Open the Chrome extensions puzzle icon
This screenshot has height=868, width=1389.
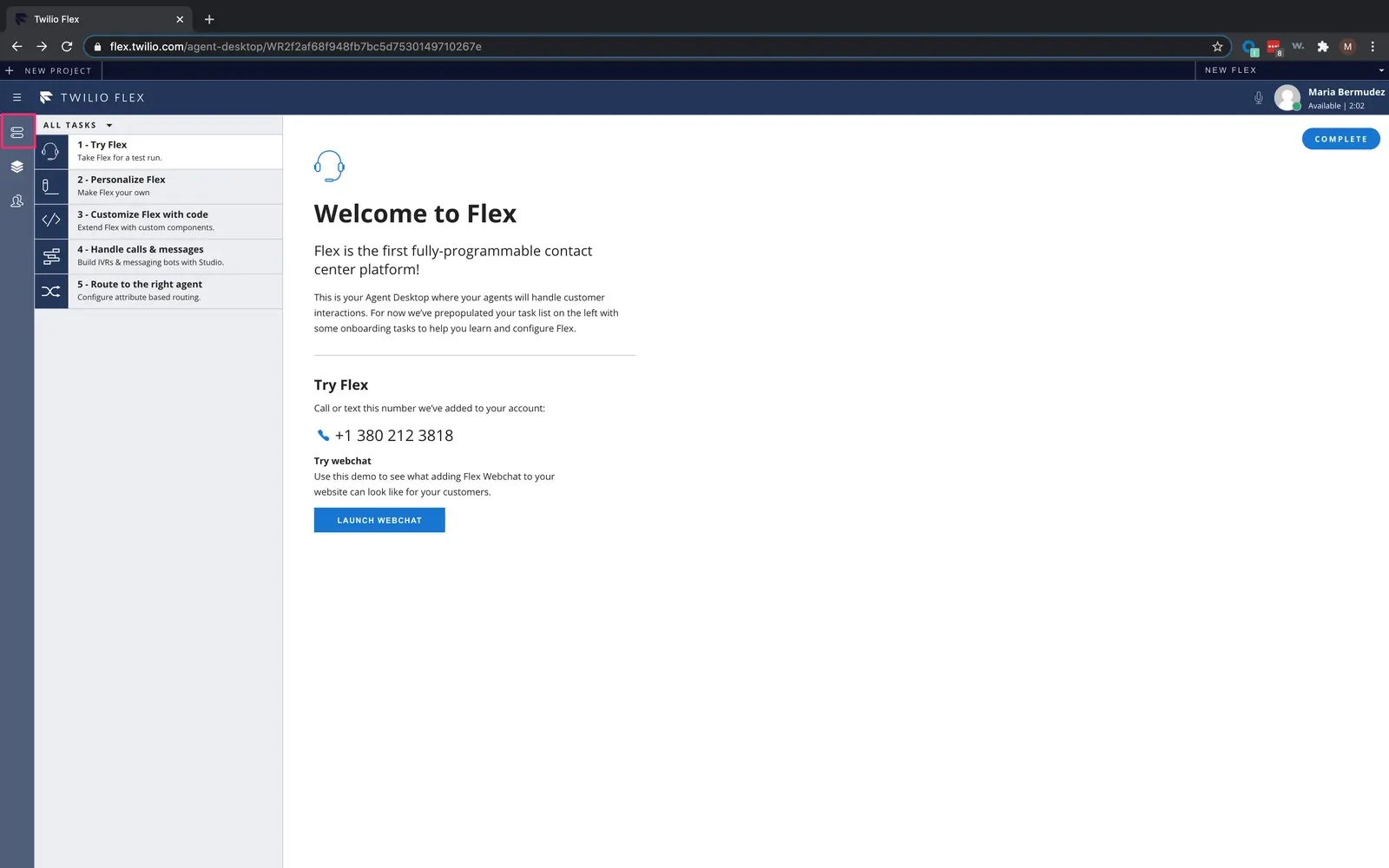pyautogui.click(x=1322, y=47)
